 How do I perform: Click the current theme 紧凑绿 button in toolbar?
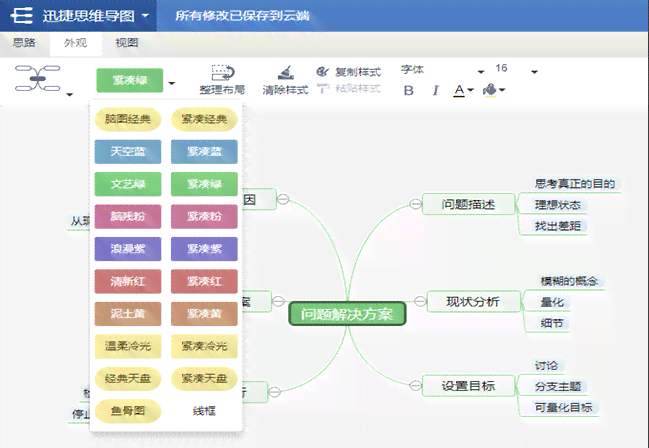[x=130, y=80]
